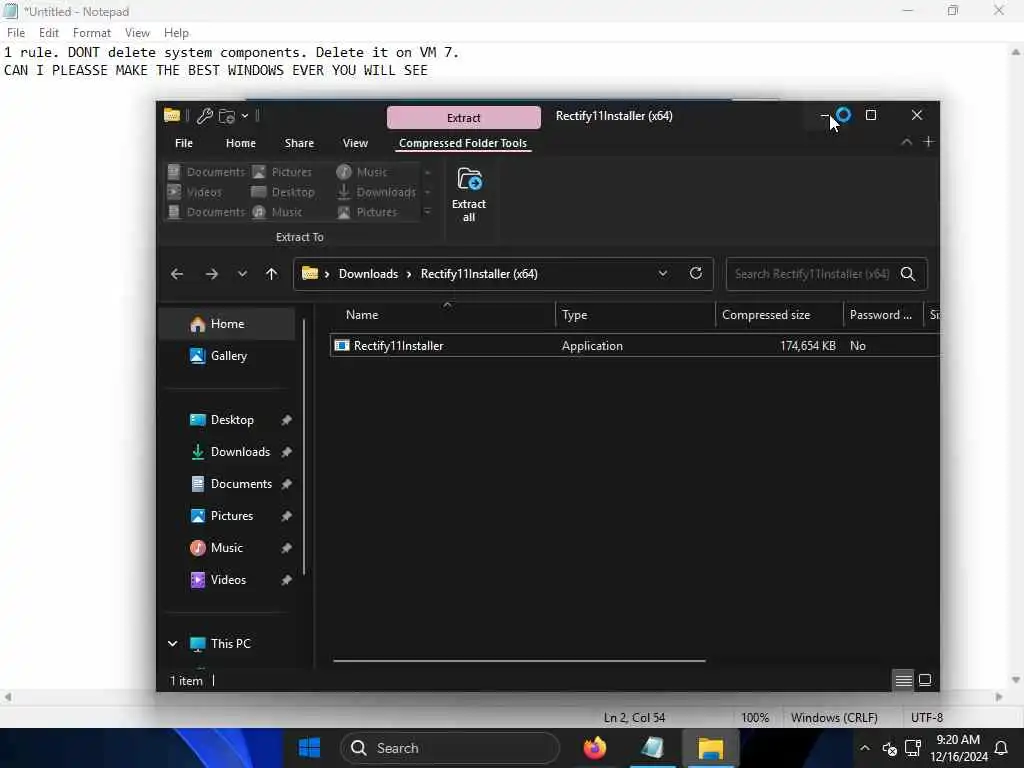
Task: Go back with the left arrow button
Action: point(176,274)
